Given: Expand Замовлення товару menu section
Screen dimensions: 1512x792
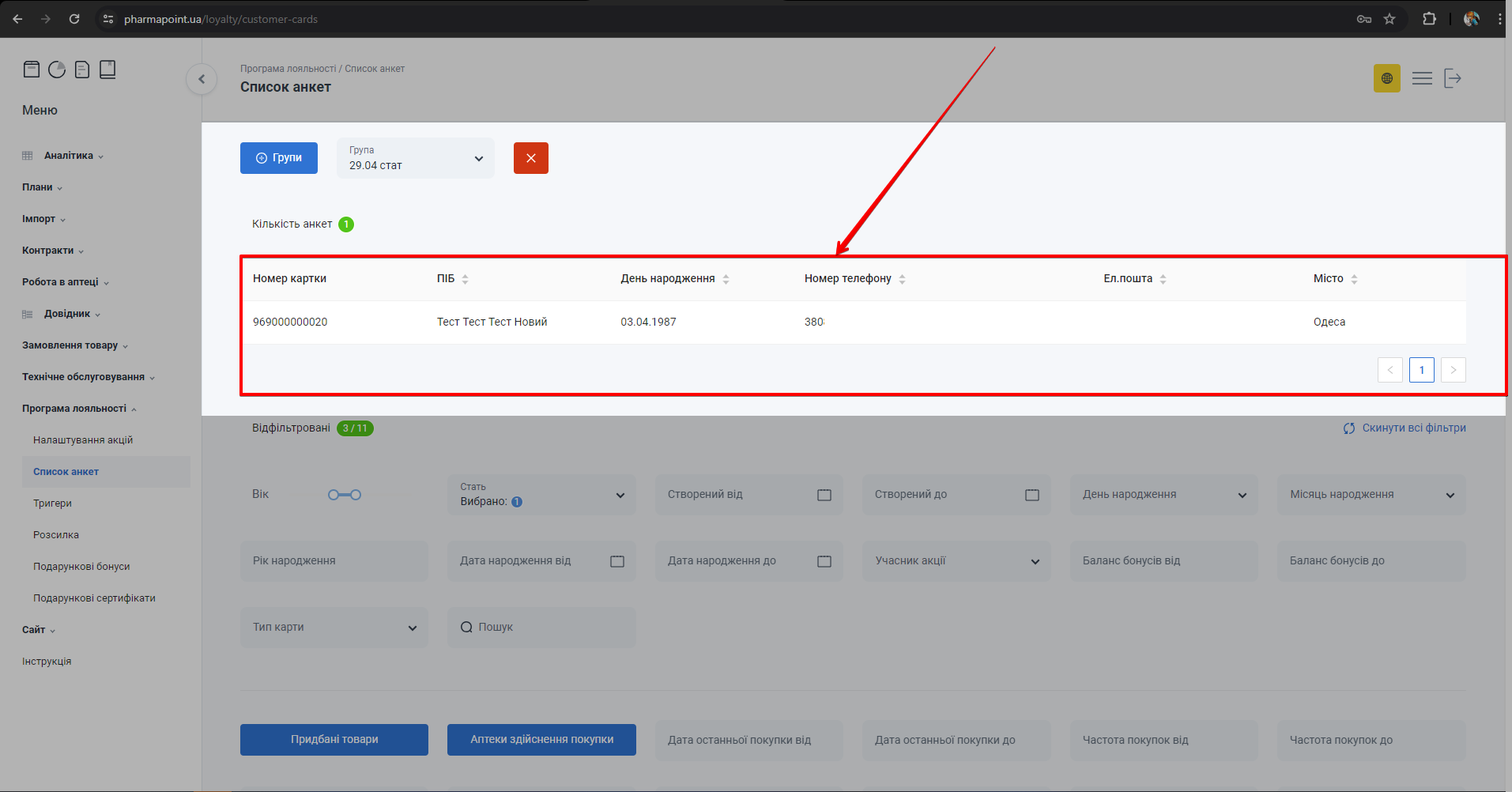Looking at the screenshot, I should pos(75,345).
